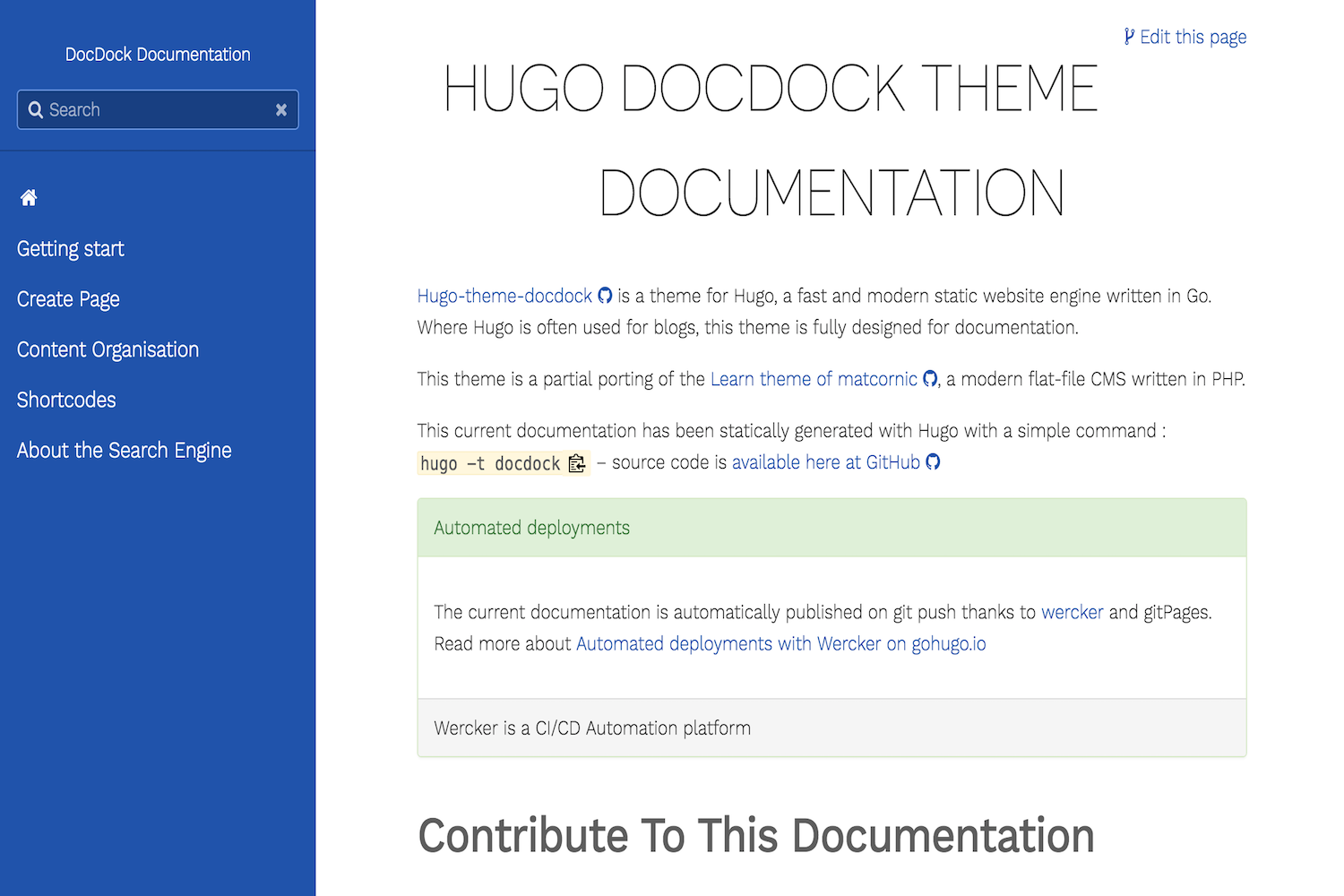Click Wercker is a CI/CD Automation platform footer
This screenshot has height=896, width=1344.
click(831, 728)
